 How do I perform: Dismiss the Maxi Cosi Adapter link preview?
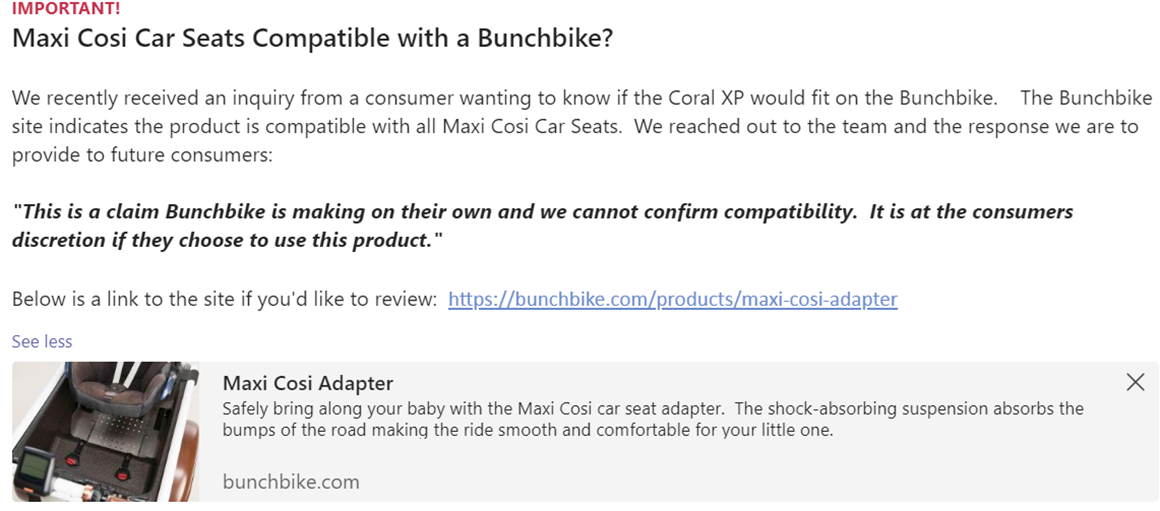point(1135,382)
